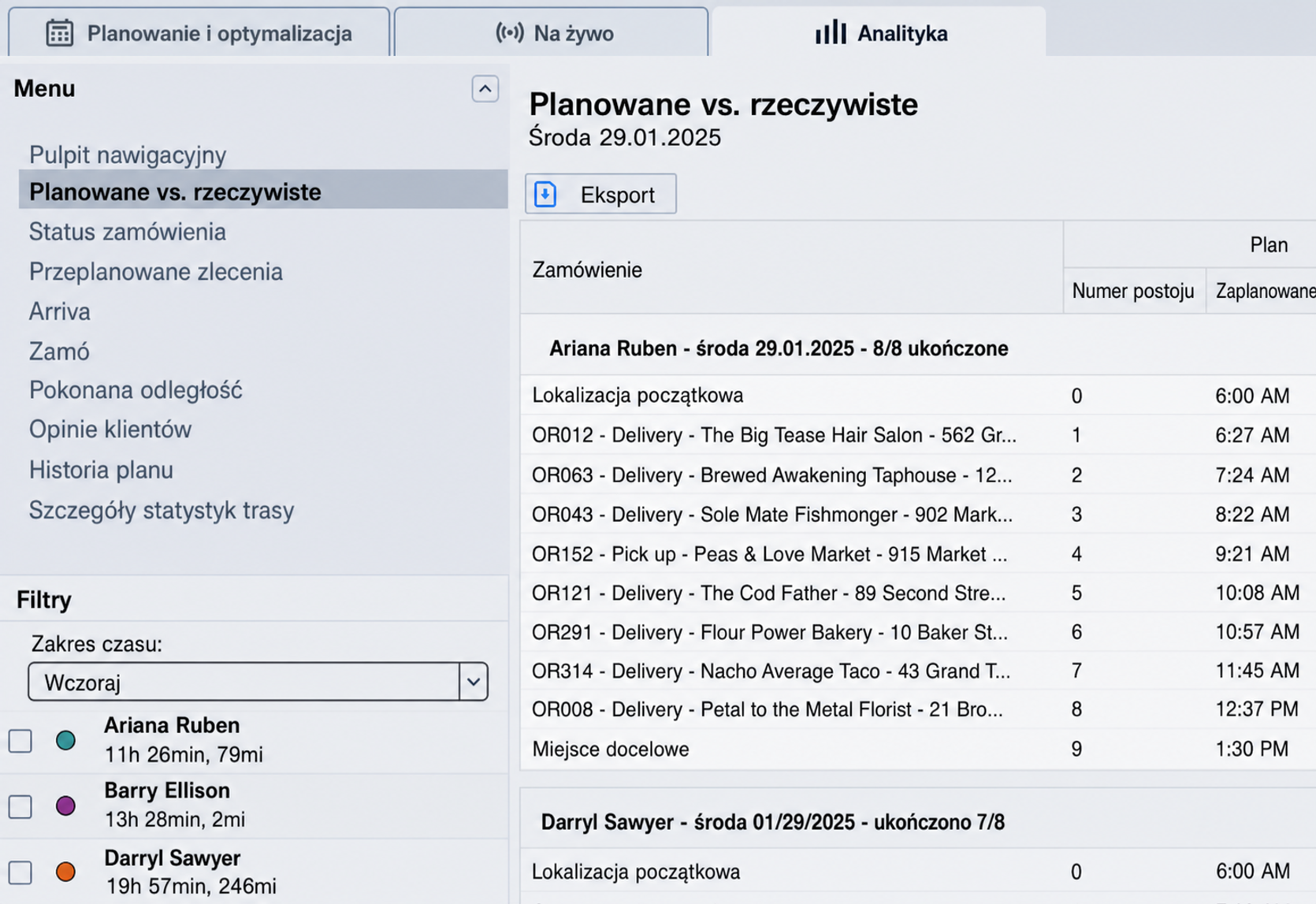Screen dimensions: 1316x904
Task: Tick the Barry Ellison checkbox
Action: click(20, 806)
